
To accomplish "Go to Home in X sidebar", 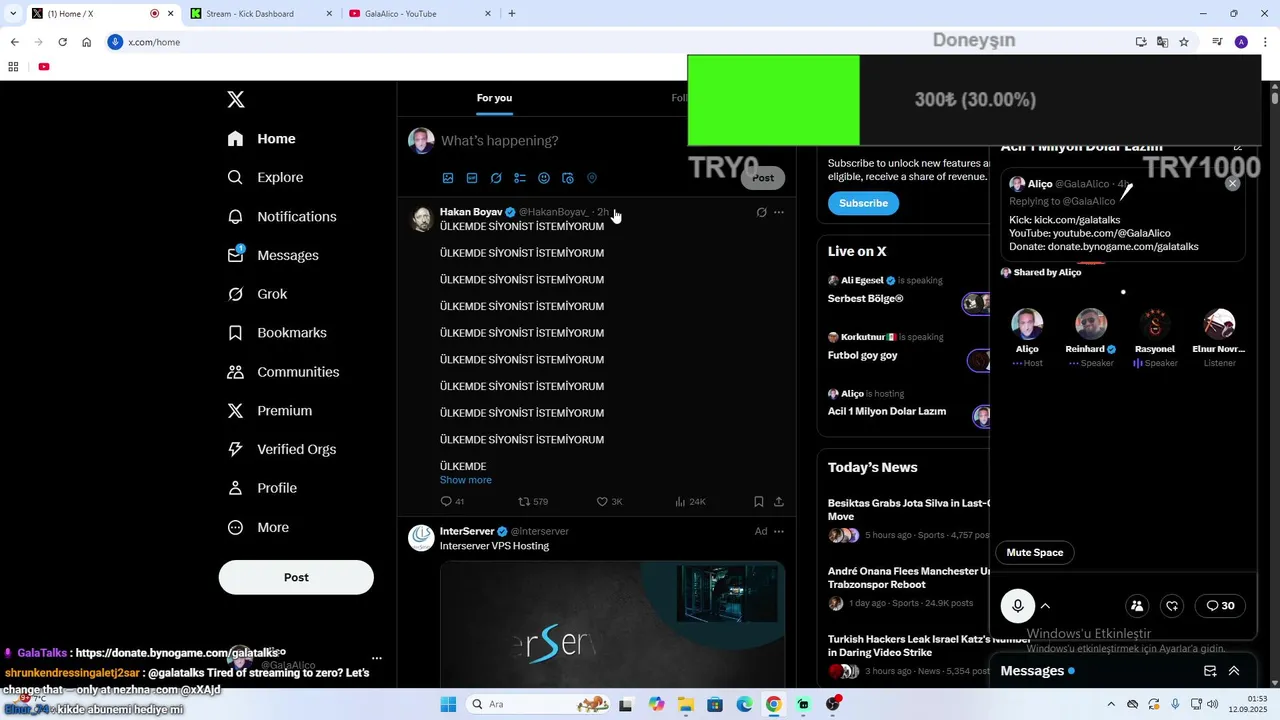I will [261, 139].
